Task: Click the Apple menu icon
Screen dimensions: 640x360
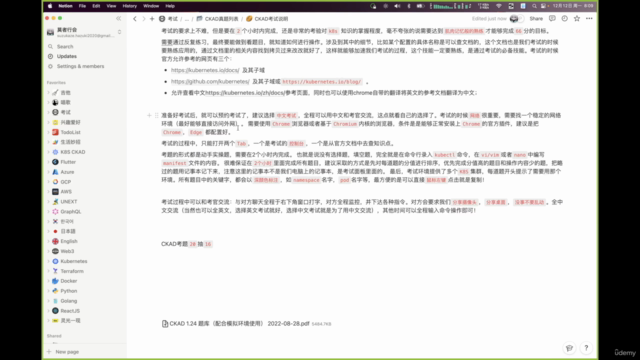Action: tap(50, 6)
